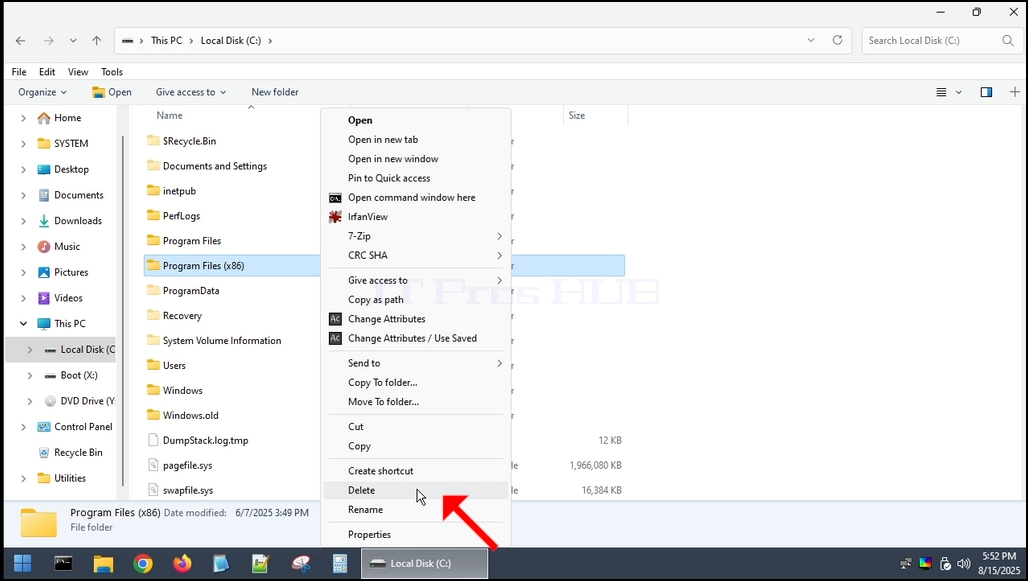
Task: Click the search magnifier icon
Action: (x=1008, y=41)
